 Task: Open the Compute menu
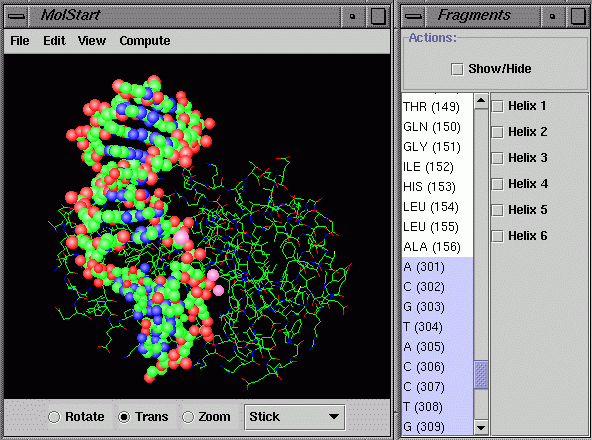click(x=145, y=40)
